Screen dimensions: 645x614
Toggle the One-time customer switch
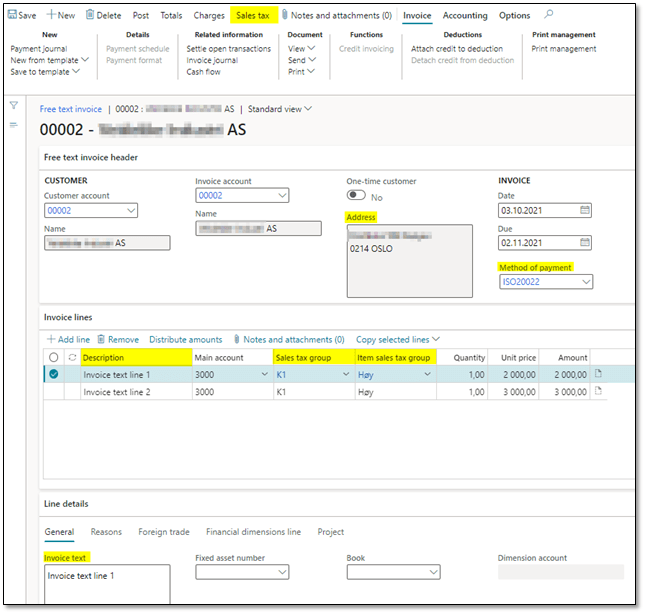(x=357, y=197)
